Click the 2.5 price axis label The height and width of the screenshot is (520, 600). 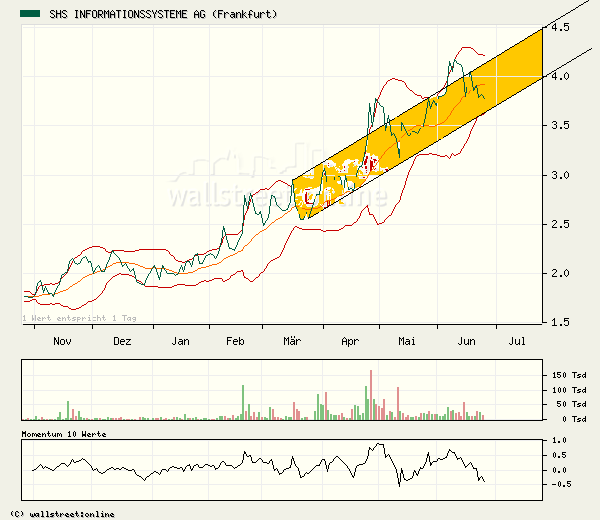[x=561, y=224]
